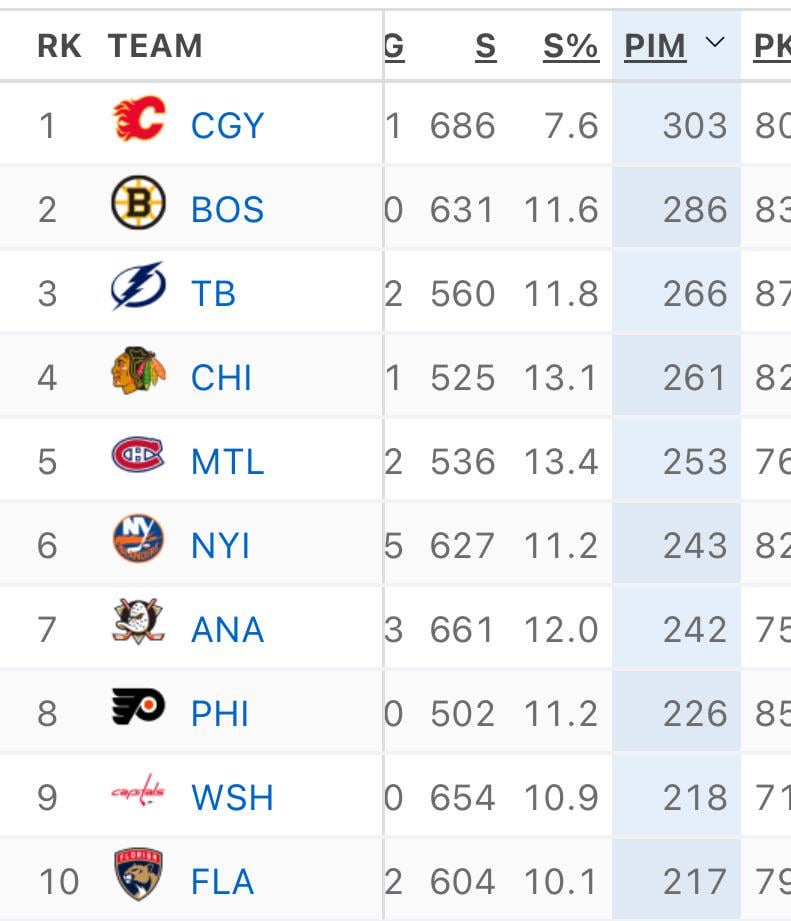This screenshot has width=791, height=921.
Task: Click the New York Islanders logo
Action: point(138,543)
